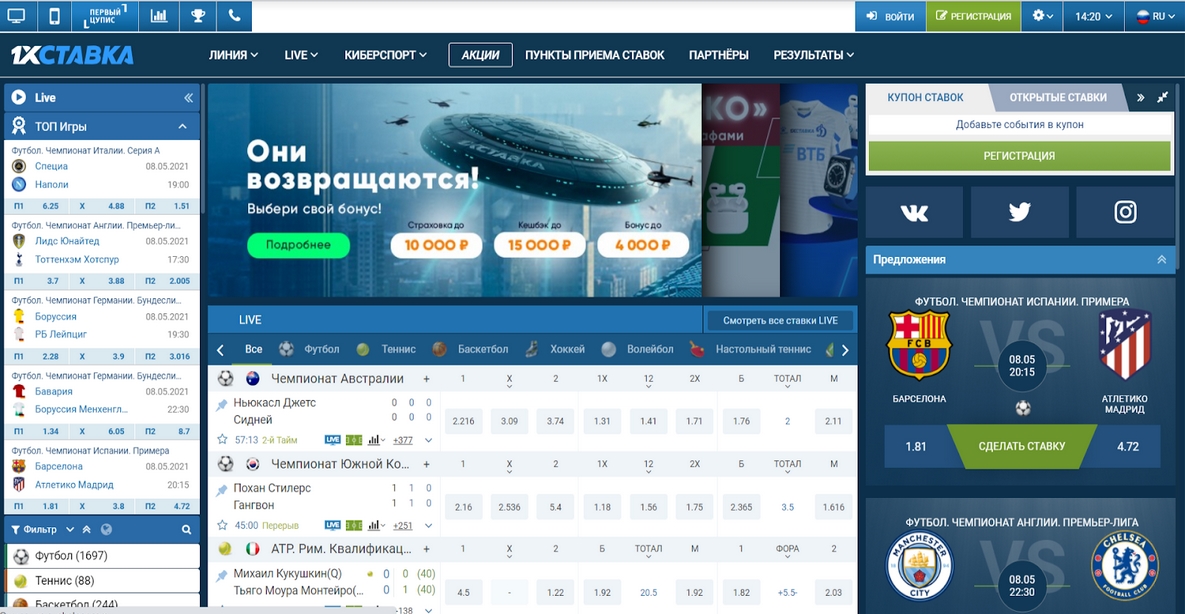Open the Акции menu item

pyautogui.click(x=481, y=55)
